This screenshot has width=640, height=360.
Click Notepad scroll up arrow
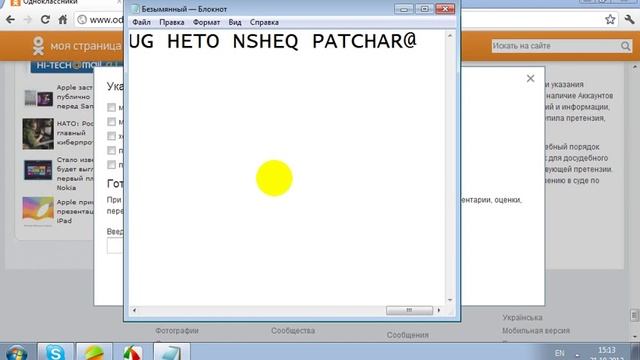450,36
